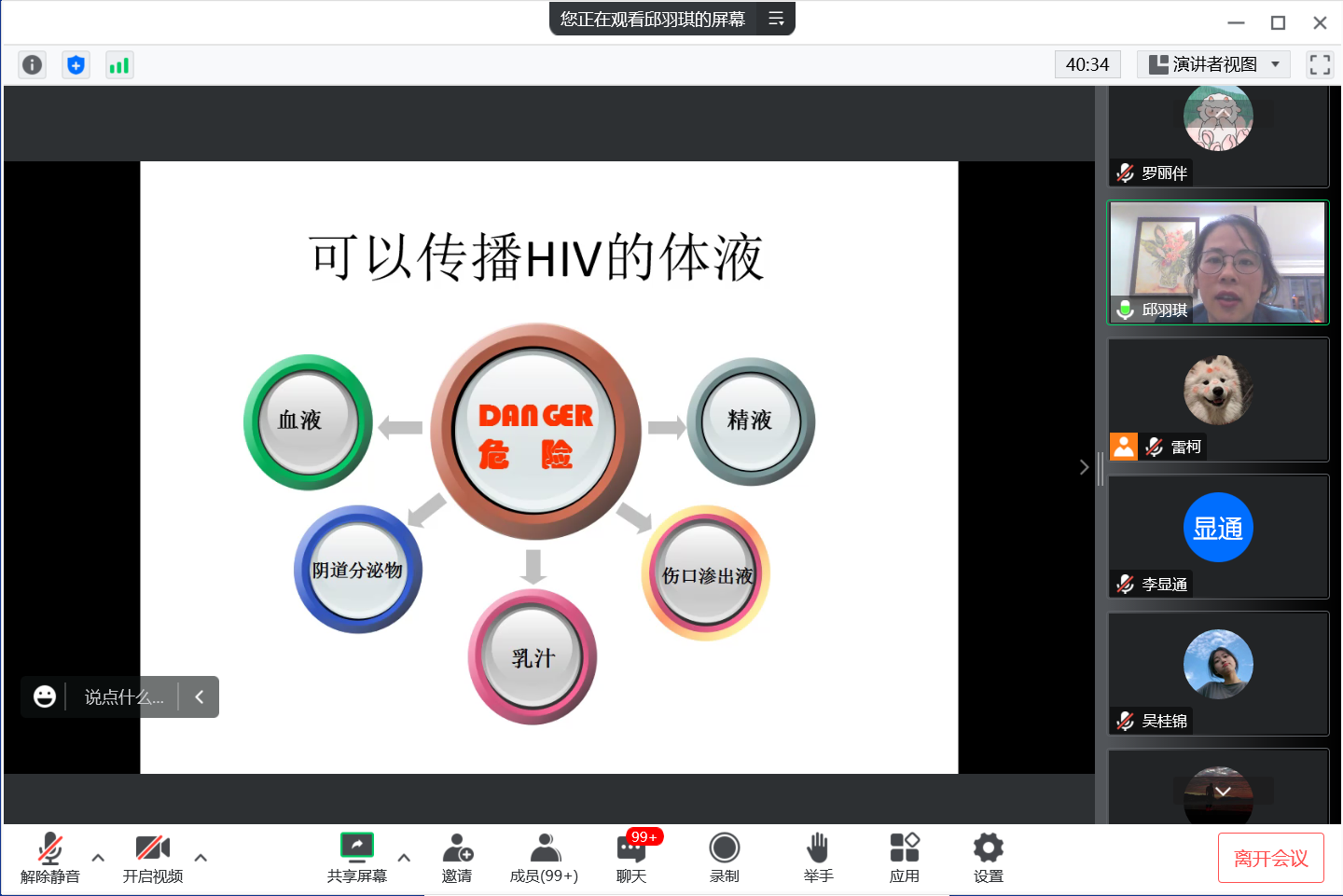1343x896 pixels.
Task: Open the chat (聊天) panel
Action: (631, 858)
